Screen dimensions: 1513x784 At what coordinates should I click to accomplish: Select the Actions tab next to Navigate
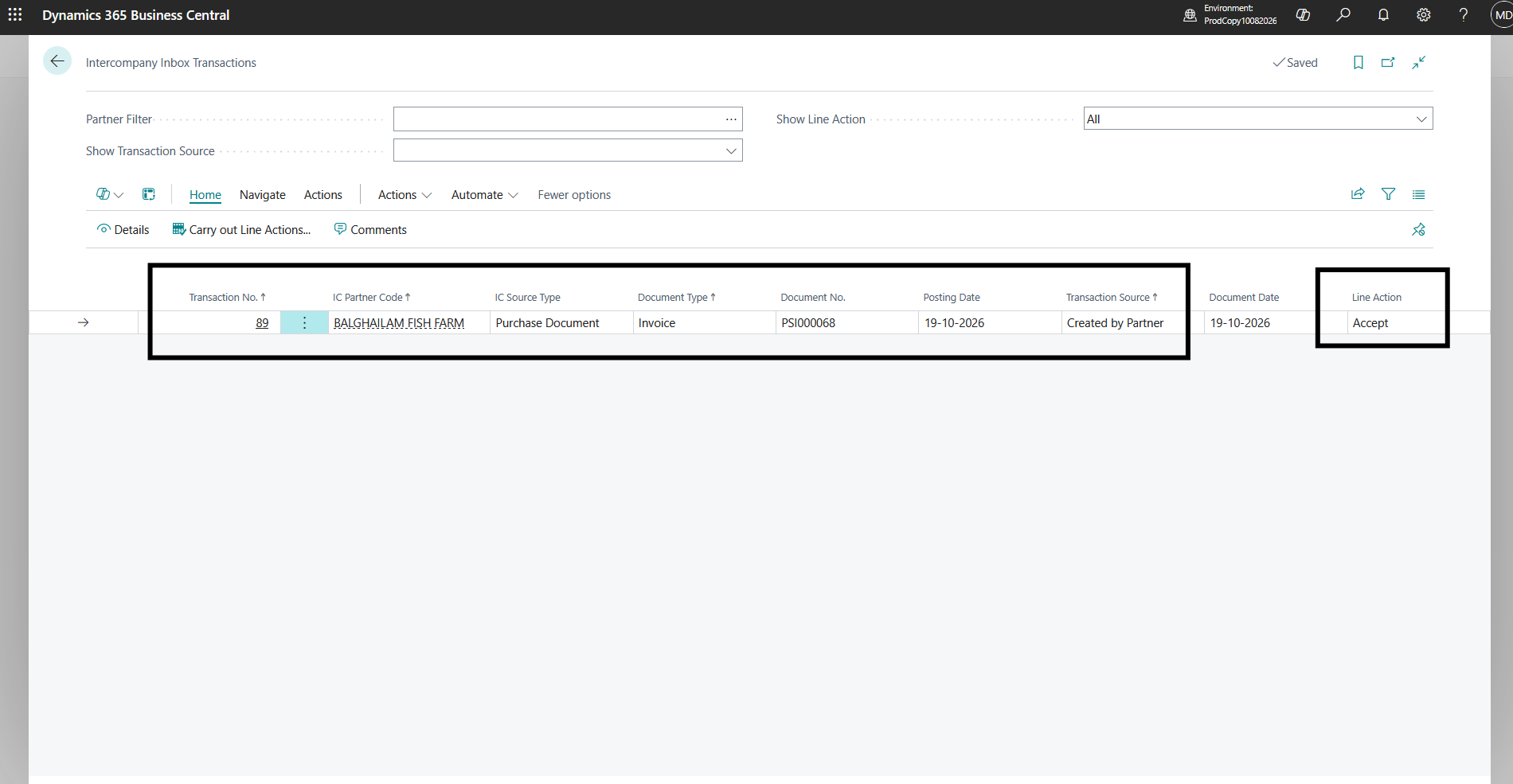pyautogui.click(x=323, y=195)
